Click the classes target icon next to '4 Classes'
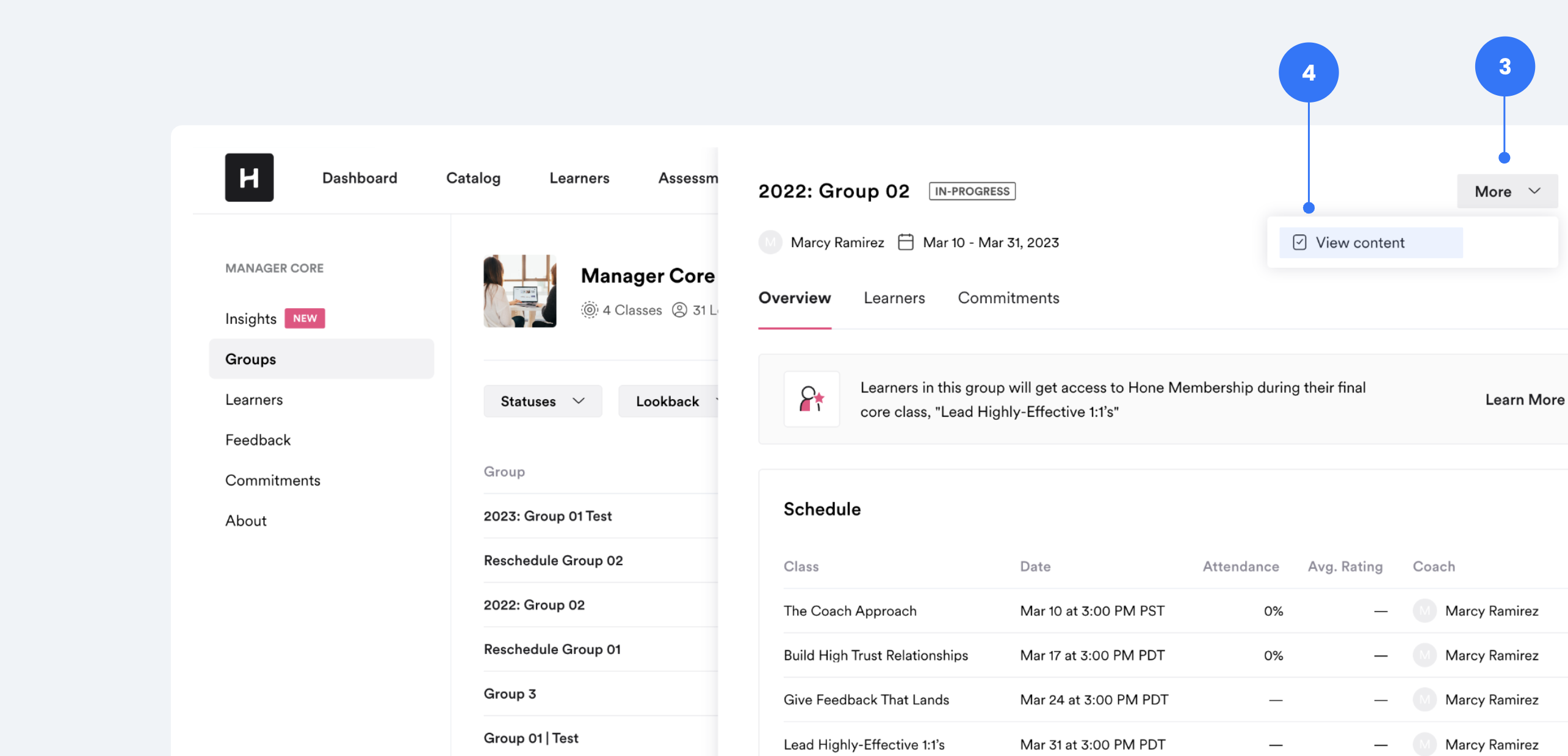The image size is (1568, 756). click(x=590, y=310)
